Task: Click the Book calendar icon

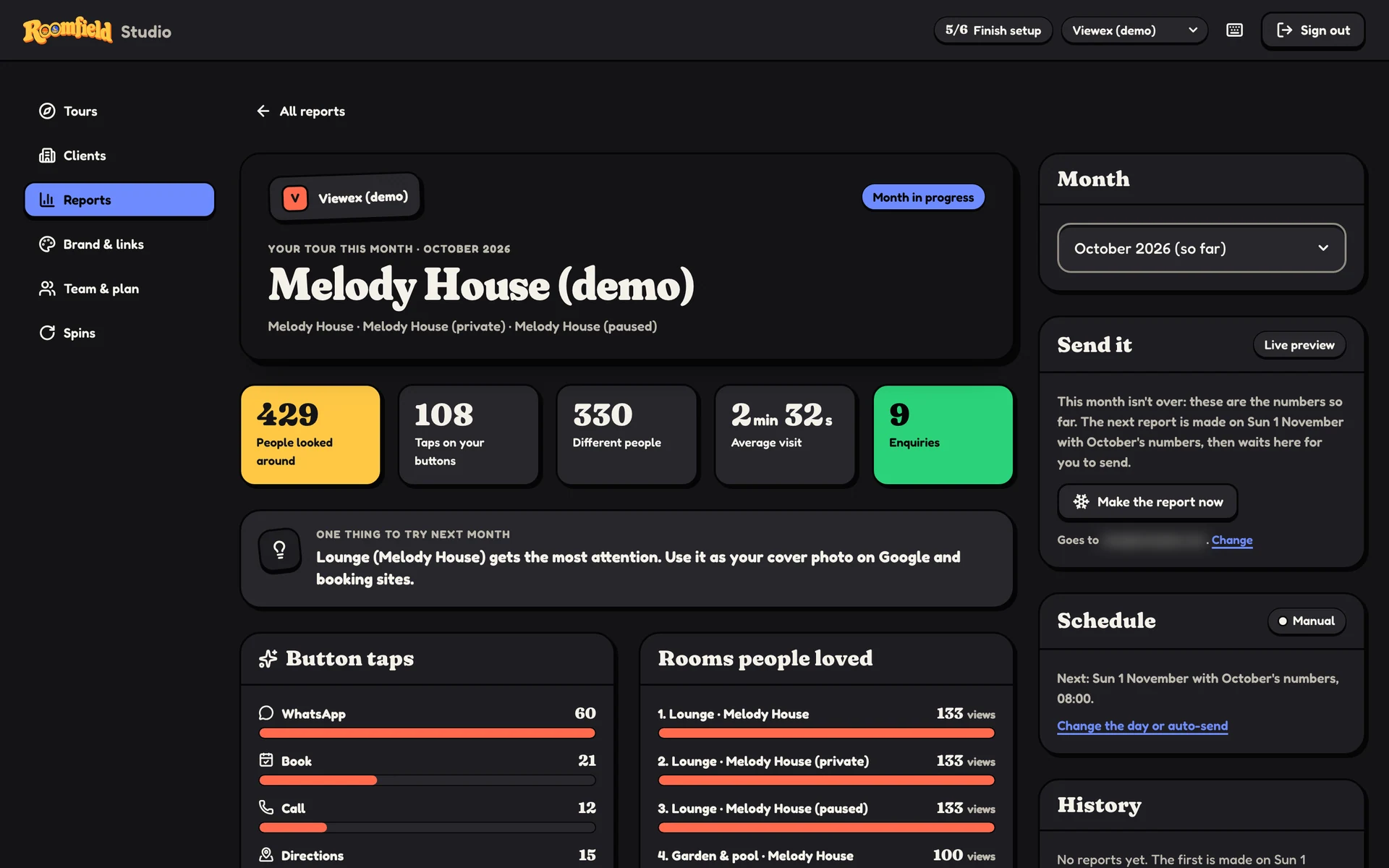Action: (x=266, y=760)
